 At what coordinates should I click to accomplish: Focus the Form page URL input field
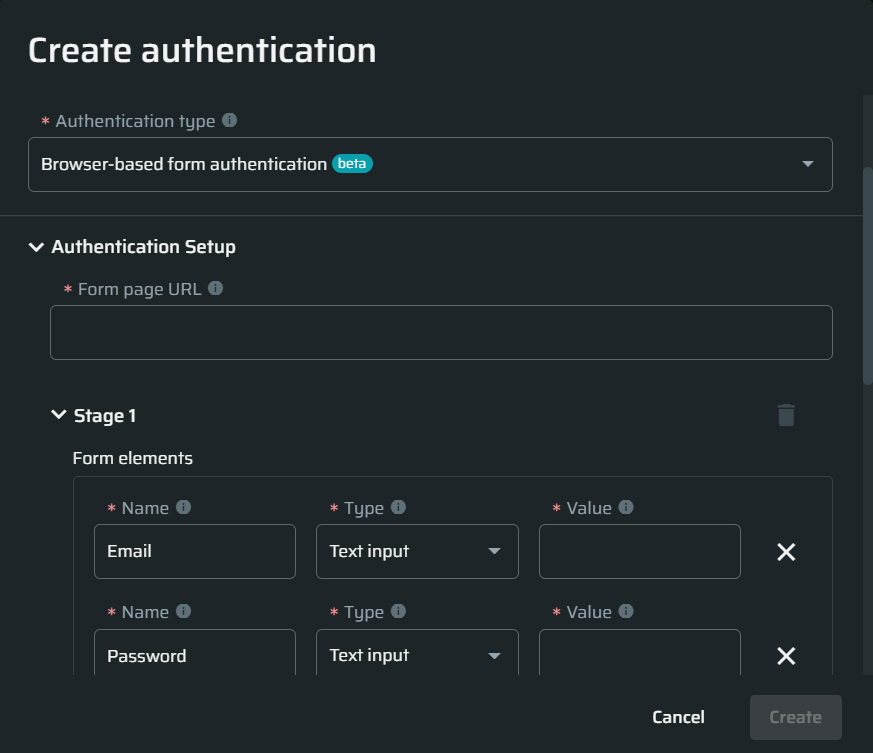tap(441, 332)
